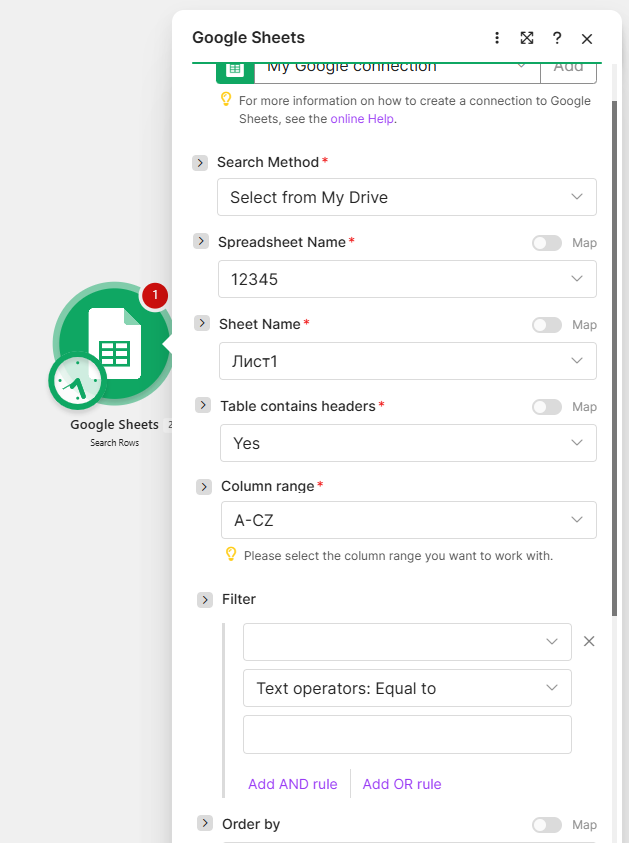Viewport: 629px width, 843px height.
Task: Toggle Map for Table contains headers
Action: point(547,407)
